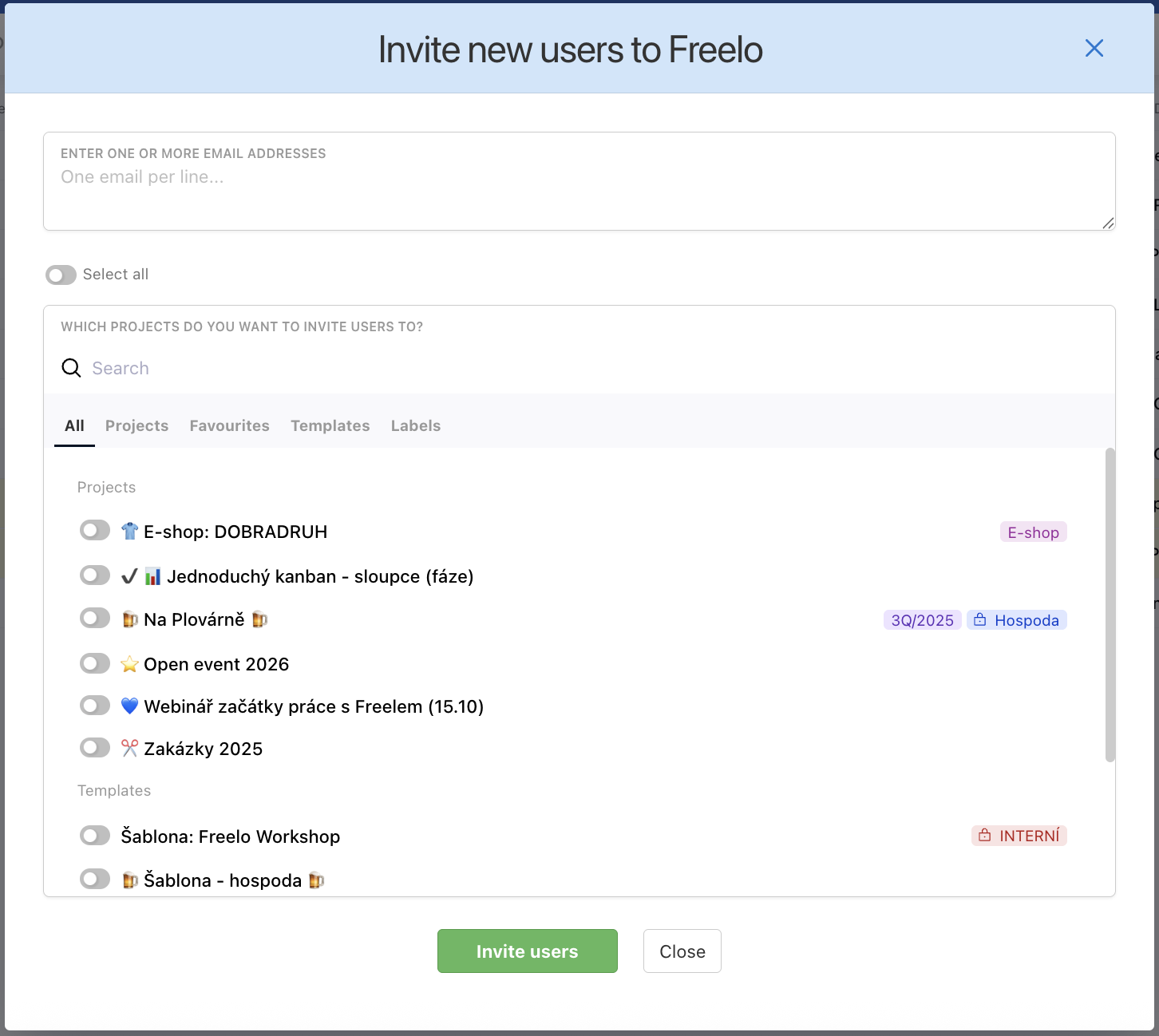Click the 3Q/2025 label pill
Viewport: 1159px width, 1036px height.
921,619
